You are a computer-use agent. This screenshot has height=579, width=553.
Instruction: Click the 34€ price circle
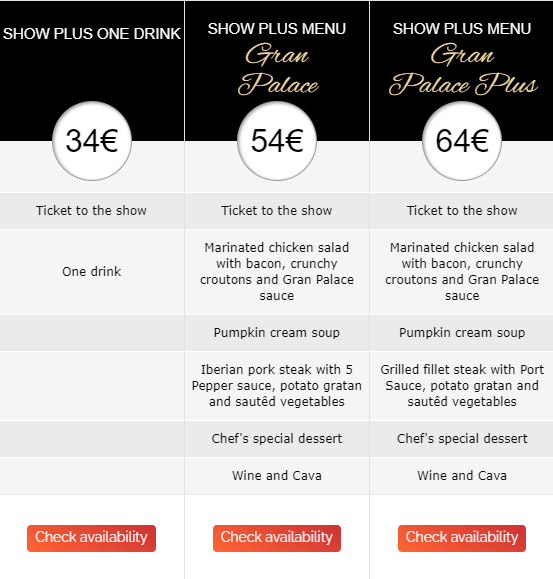tap(92, 141)
